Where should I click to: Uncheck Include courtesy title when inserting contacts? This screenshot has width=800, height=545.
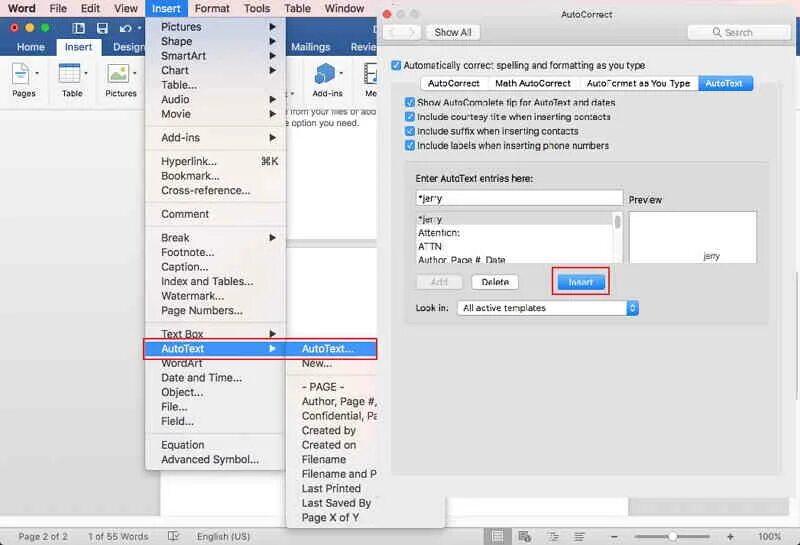pyautogui.click(x=409, y=116)
